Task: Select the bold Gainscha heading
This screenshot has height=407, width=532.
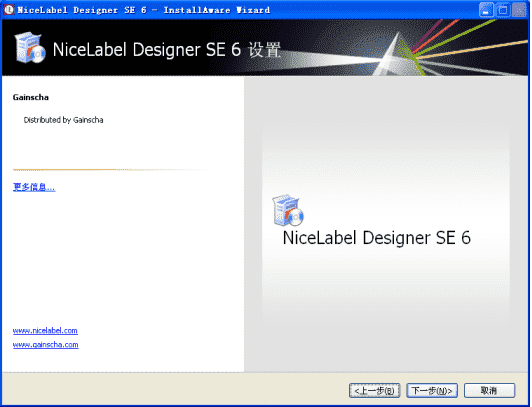Action: pyautogui.click(x=31, y=97)
